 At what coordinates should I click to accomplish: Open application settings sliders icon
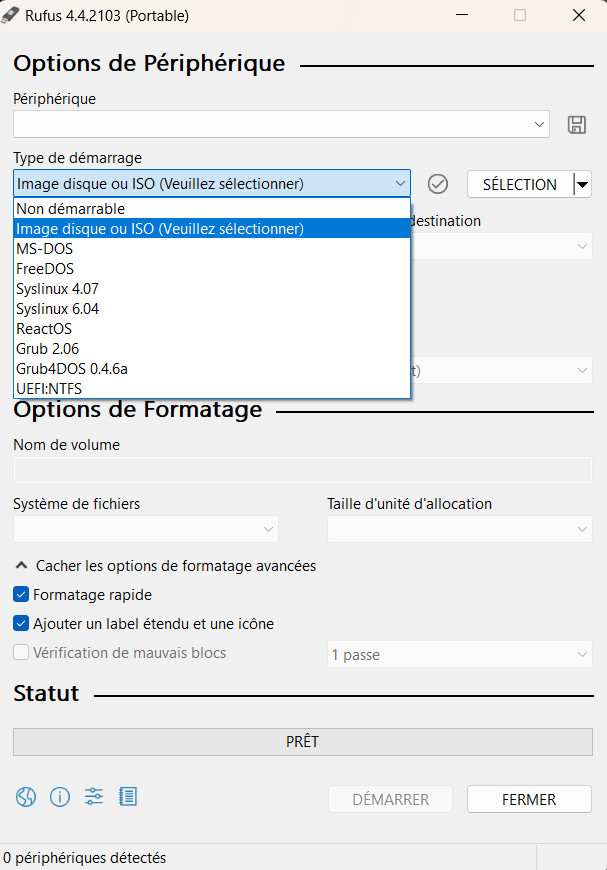point(94,797)
